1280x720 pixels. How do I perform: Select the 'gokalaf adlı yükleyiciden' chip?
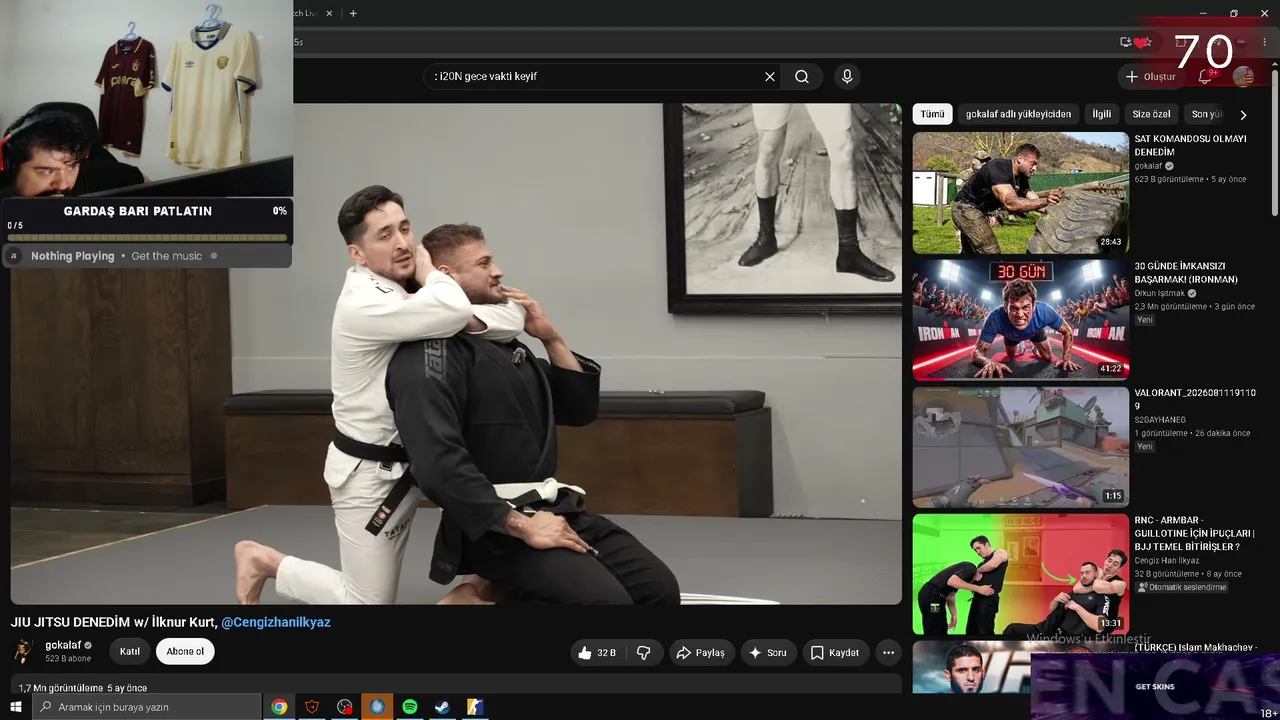coord(1018,114)
